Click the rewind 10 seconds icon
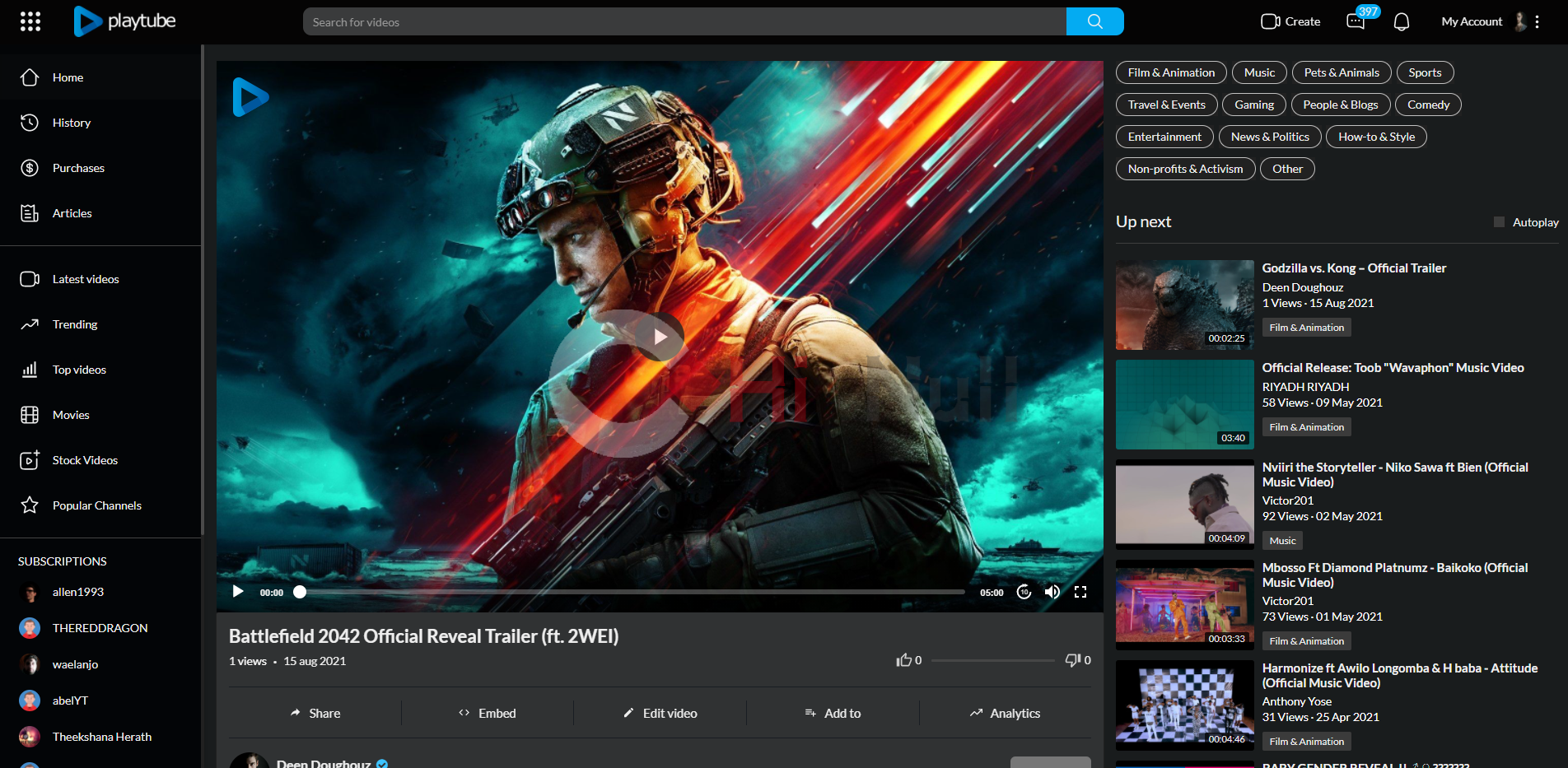 [1024, 592]
